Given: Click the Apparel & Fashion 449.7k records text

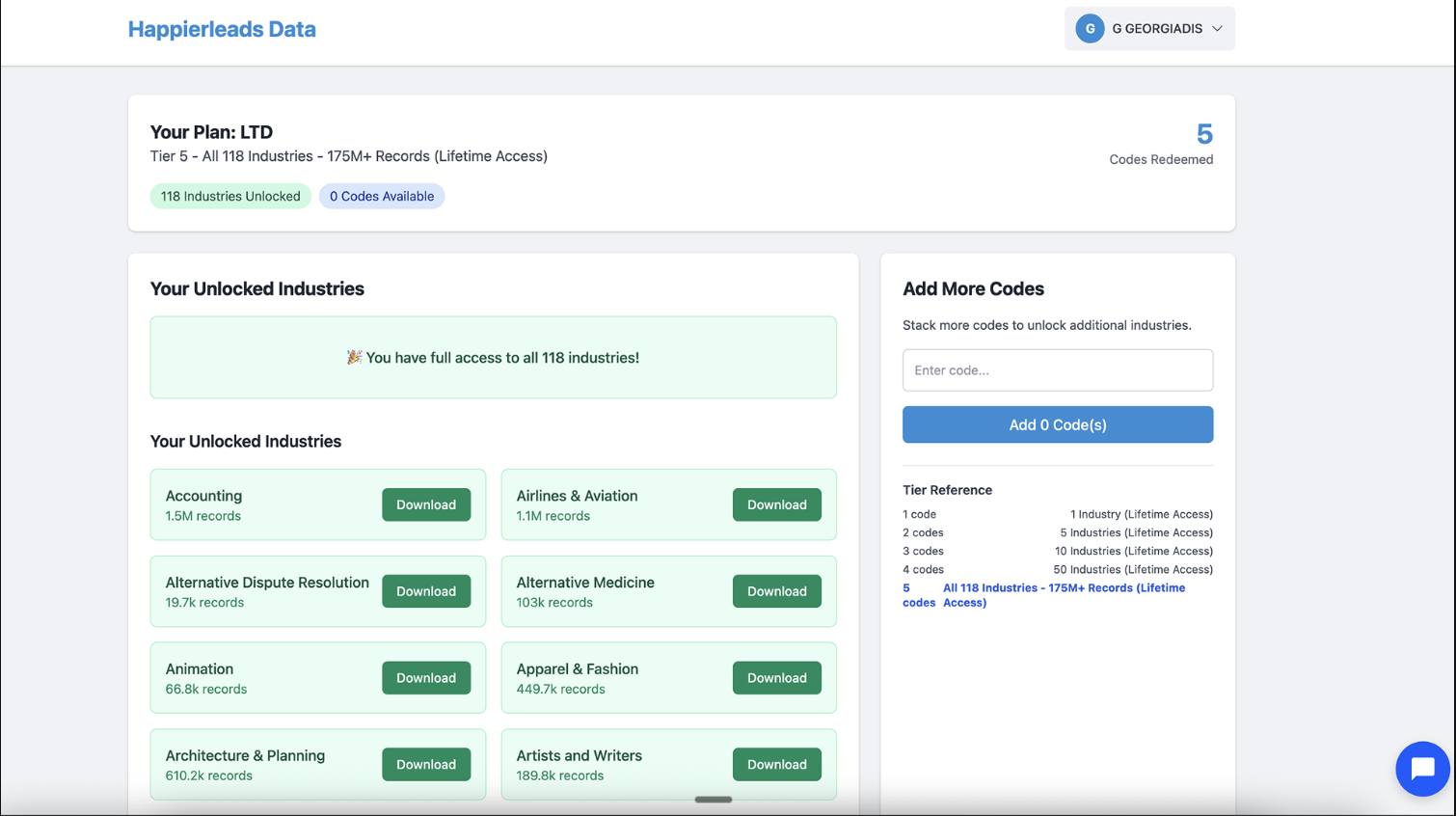Looking at the screenshot, I should point(577,678).
